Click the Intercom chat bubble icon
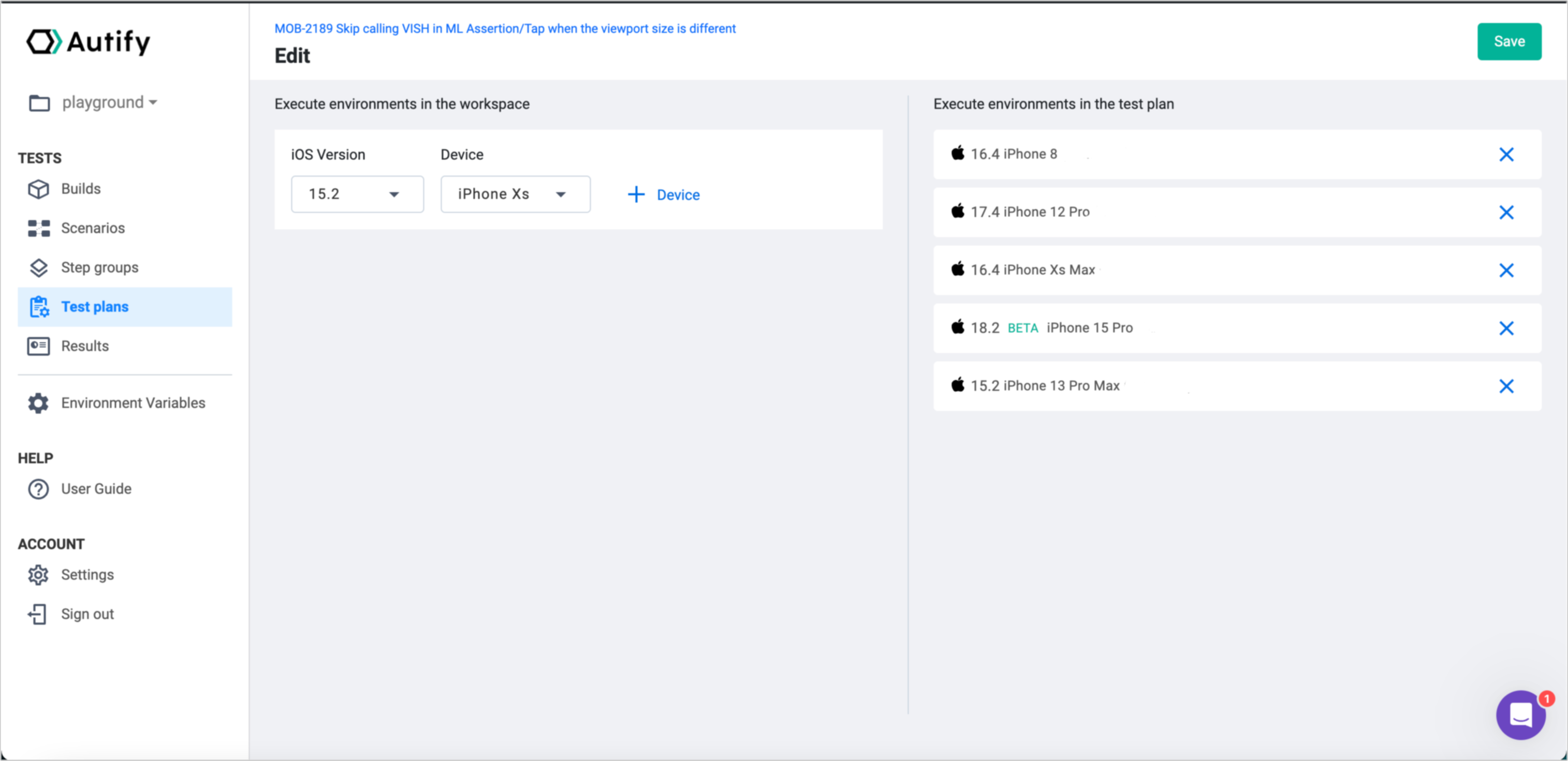Image resolution: width=1568 pixels, height=761 pixels. pos(1520,715)
